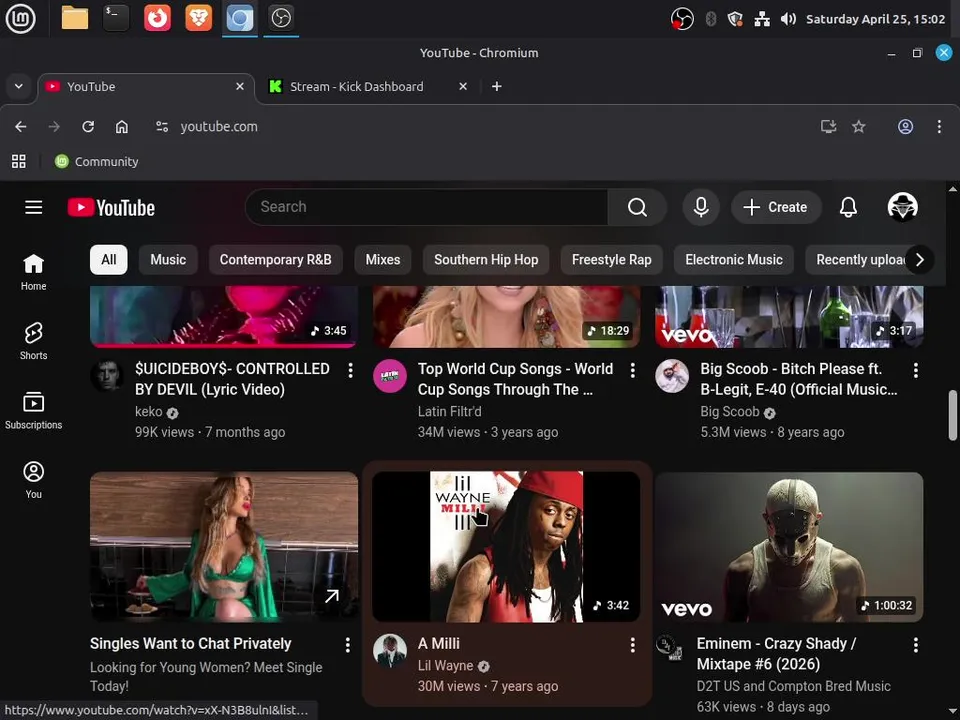This screenshot has height=720, width=960.
Task: Launch the Brave browser panel icon
Action: pos(199,18)
